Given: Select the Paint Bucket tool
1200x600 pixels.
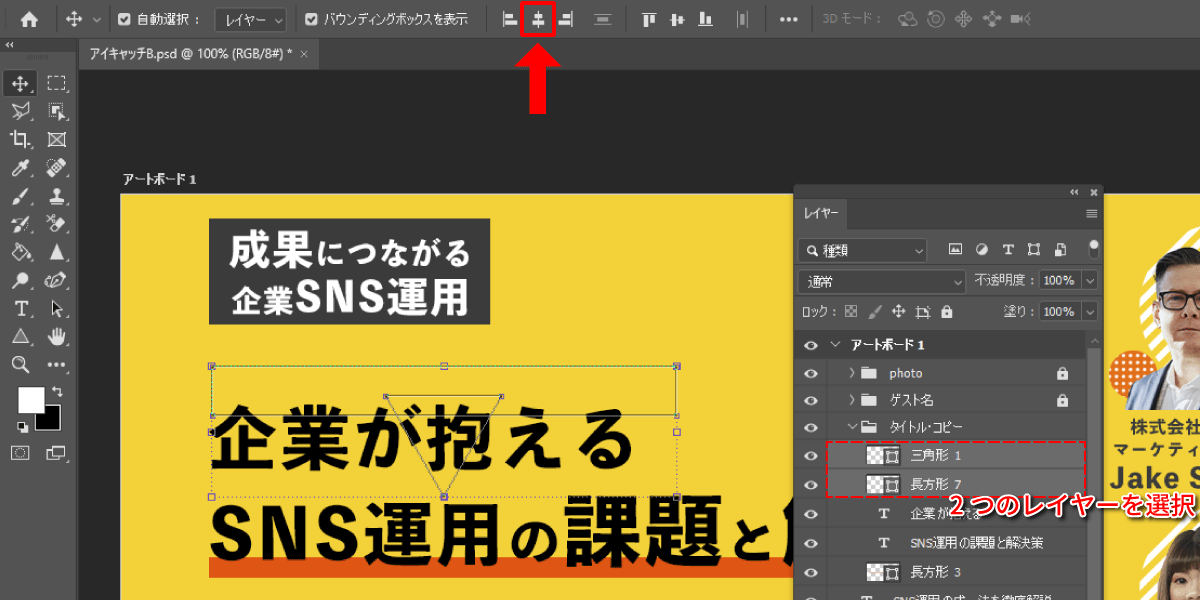Looking at the screenshot, I should (x=20, y=251).
